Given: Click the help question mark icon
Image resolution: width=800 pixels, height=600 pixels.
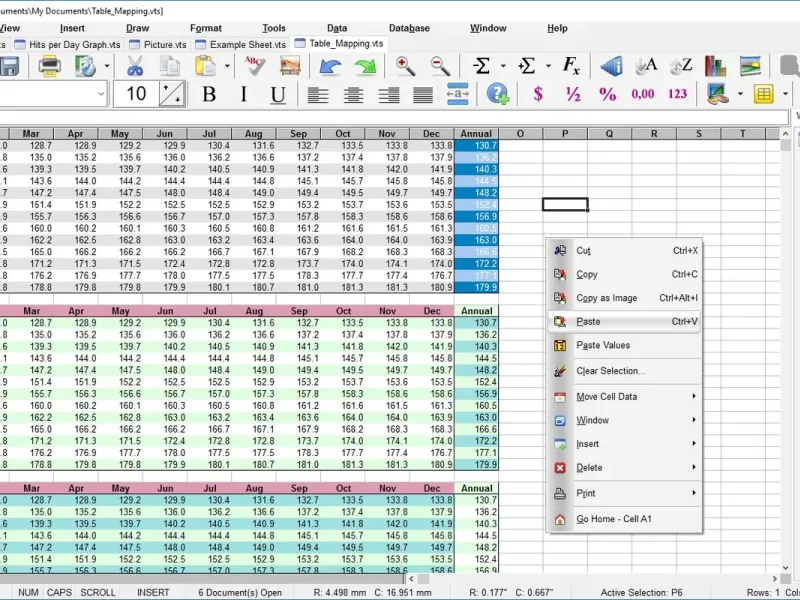Looking at the screenshot, I should [497, 94].
